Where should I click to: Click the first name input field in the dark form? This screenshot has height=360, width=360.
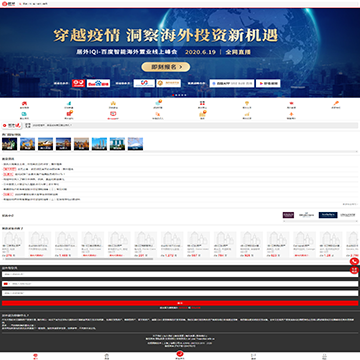180,274
